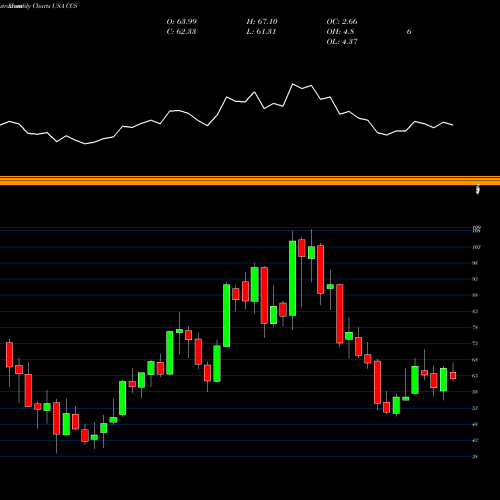Click the 'Charts USA CCS' chart title
Screen dimensions: 500x500
pos(55,6)
